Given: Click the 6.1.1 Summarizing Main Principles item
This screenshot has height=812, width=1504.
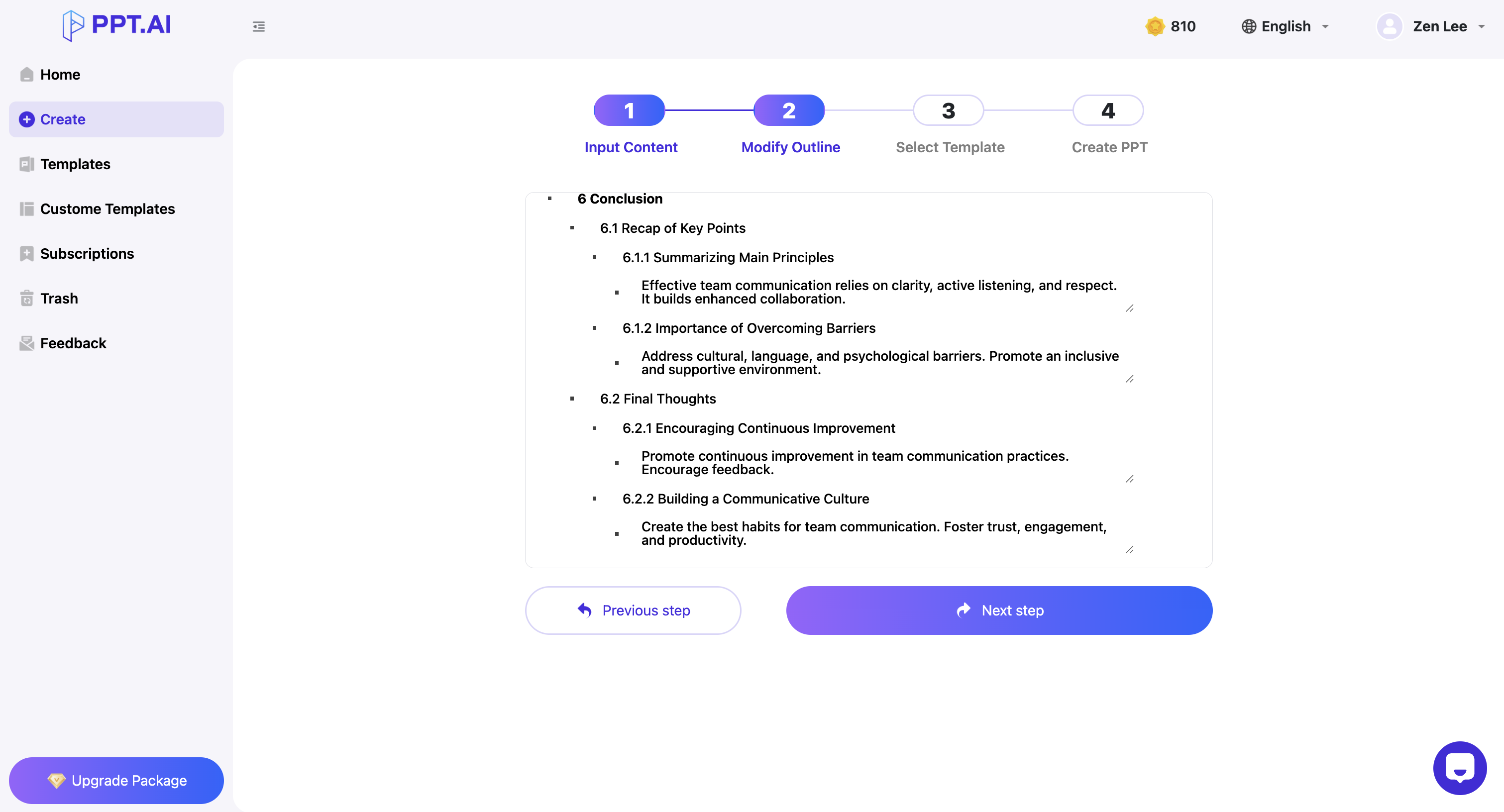Looking at the screenshot, I should (x=728, y=257).
